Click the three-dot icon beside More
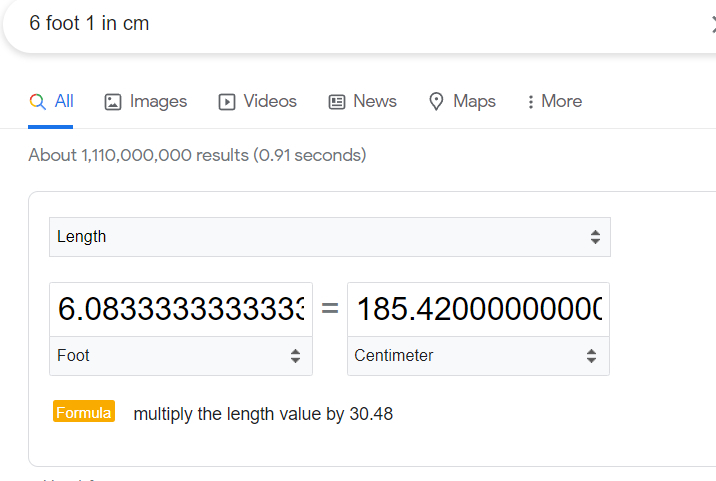The image size is (716, 481). point(530,102)
